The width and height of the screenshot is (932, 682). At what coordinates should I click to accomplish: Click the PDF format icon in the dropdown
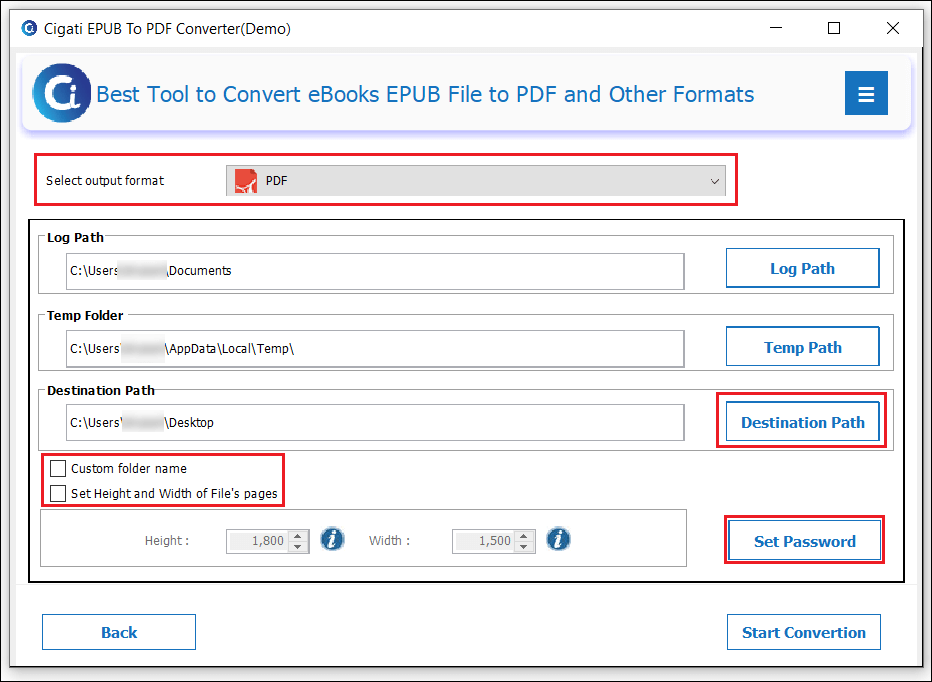[x=246, y=180]
